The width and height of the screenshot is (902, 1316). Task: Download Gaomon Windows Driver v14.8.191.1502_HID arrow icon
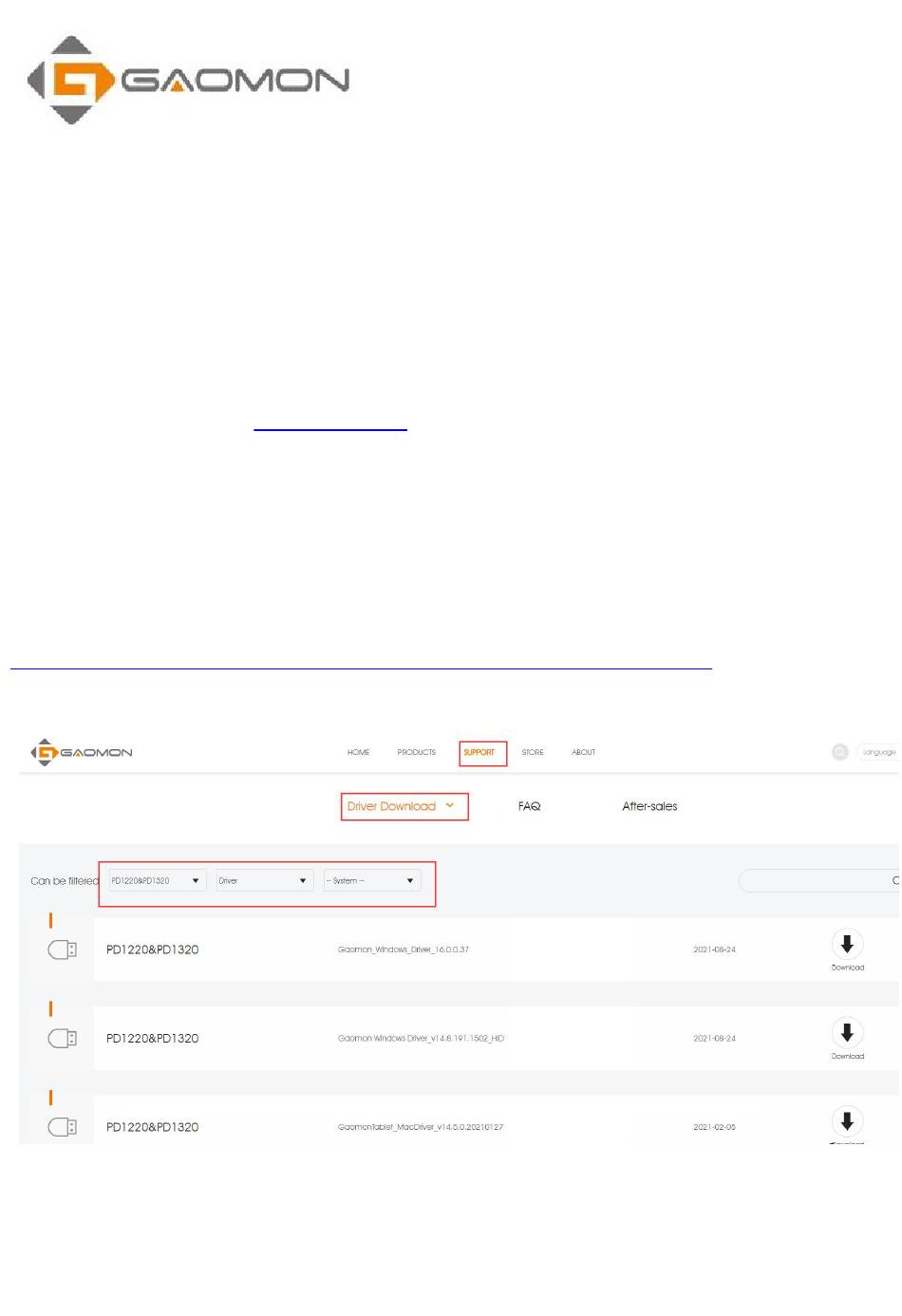click(x=847, y=1032)
